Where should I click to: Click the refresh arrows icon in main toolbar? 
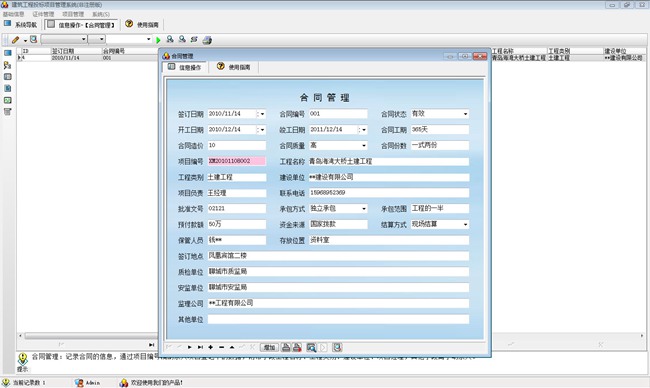click(x=194, y=39)
